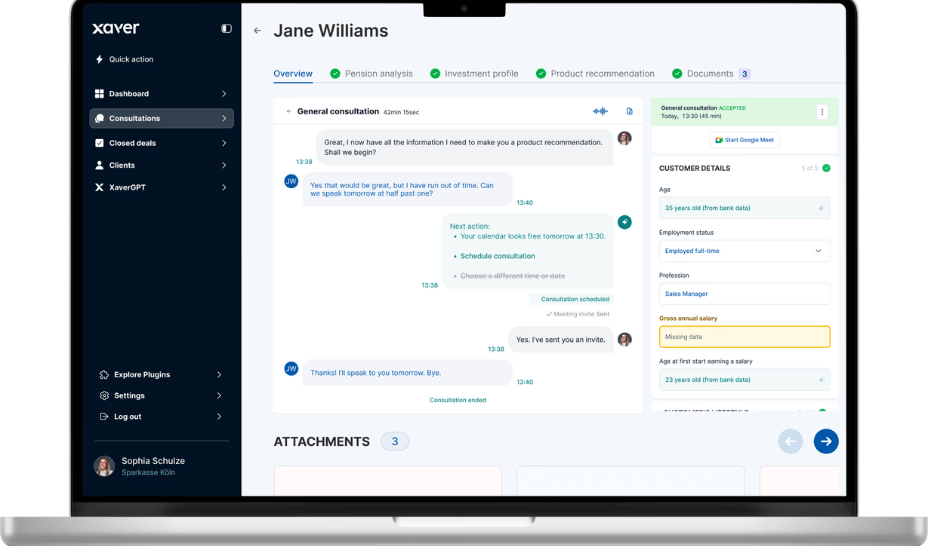
Task: Expand the XaverGPT chevron
Action: [x=224, y=187]
